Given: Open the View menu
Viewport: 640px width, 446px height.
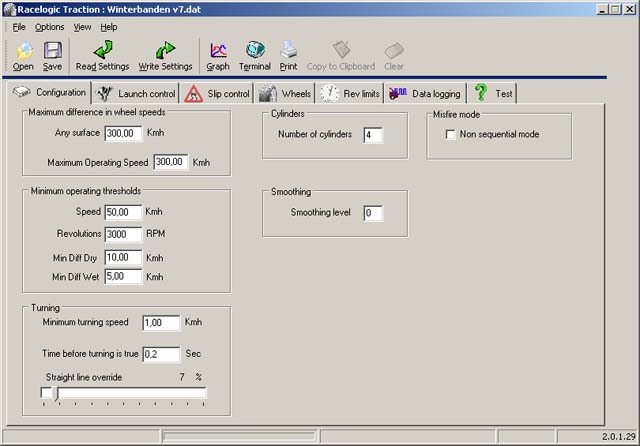Looking at the screenshot, I should tap(82, 27).
